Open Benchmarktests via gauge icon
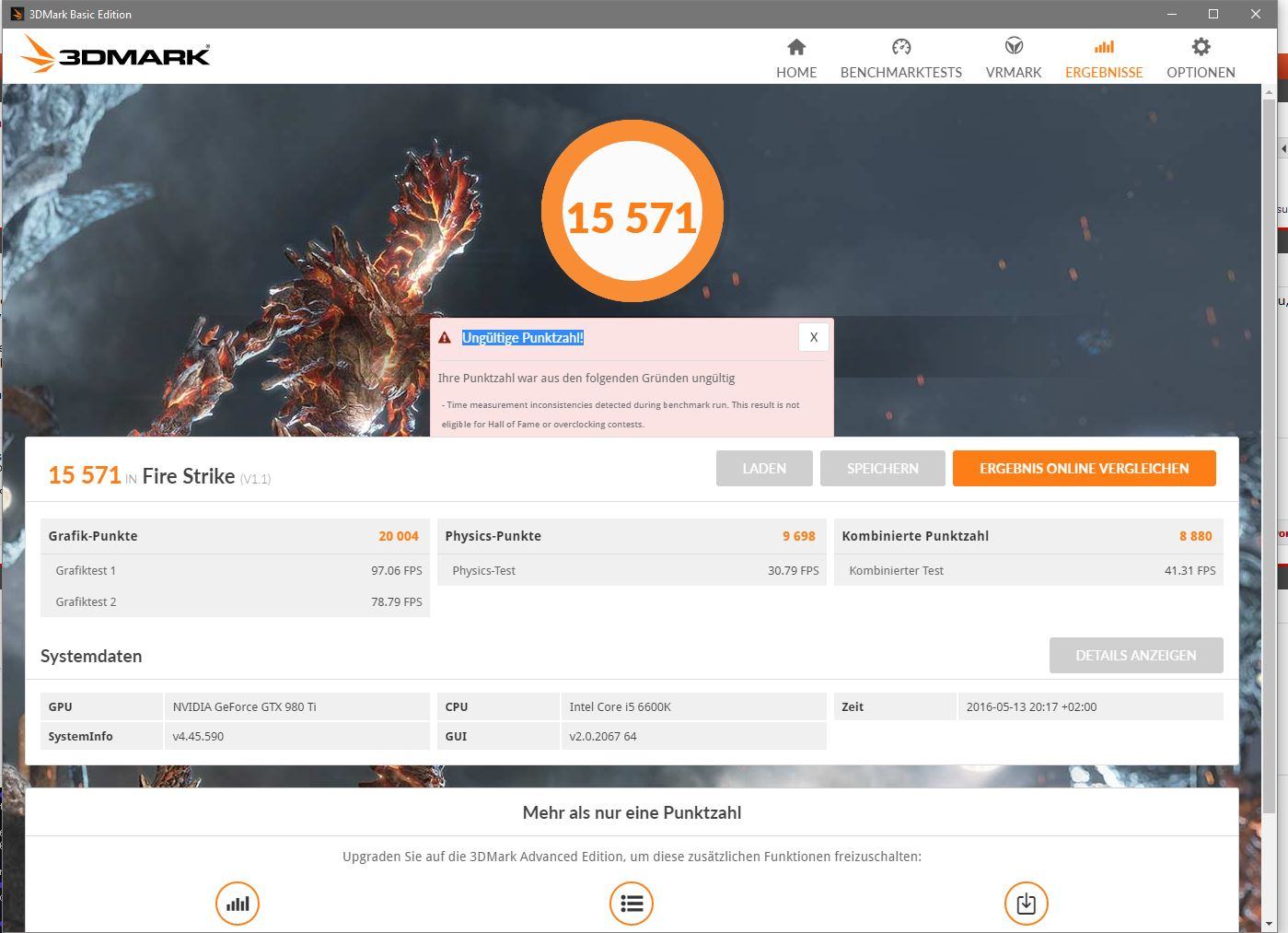This screenshot has width=1288, height=933. (901, 47)
